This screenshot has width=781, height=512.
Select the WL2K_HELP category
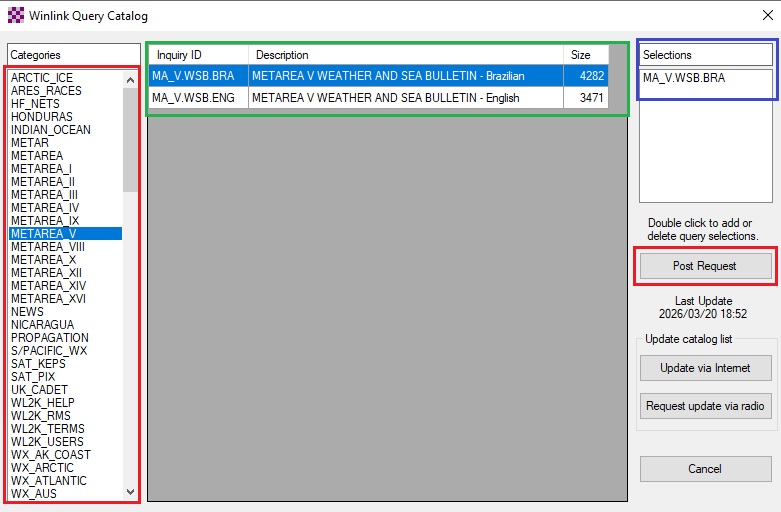coord(43,403)
